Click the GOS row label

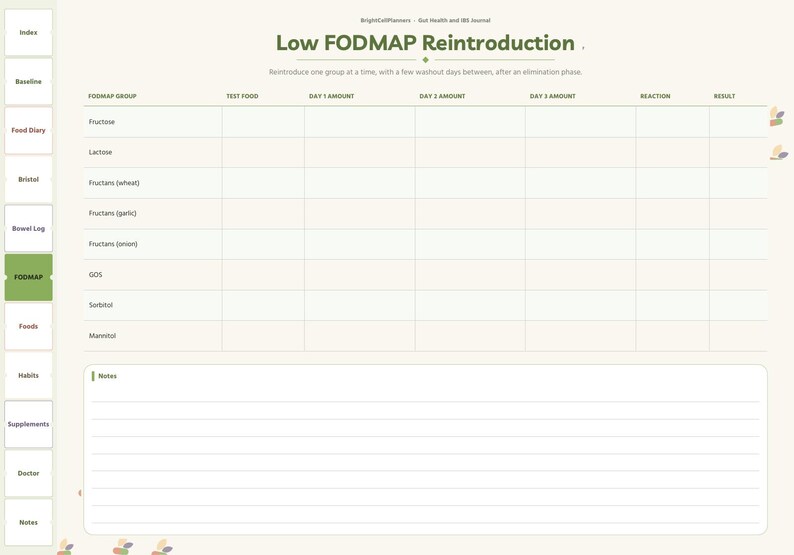coord(95,274)
